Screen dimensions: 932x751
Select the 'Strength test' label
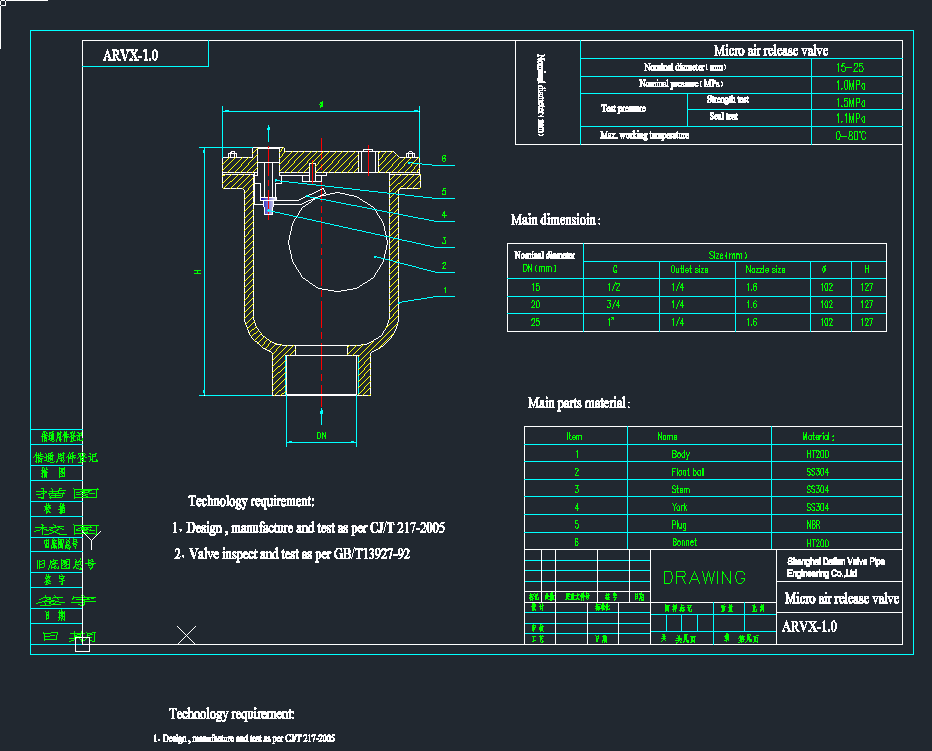728,99
